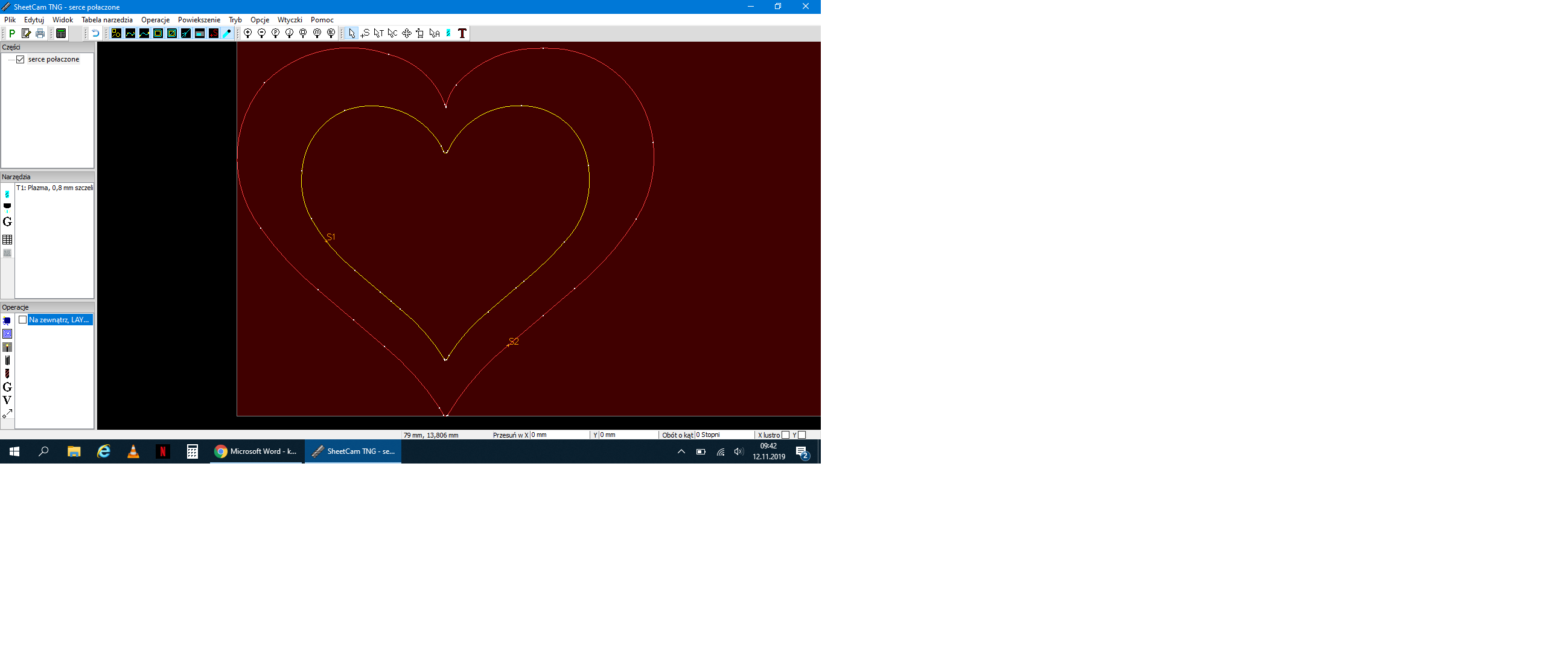Click the blue jet cutting operation icon
The height and width of the screenshot is (647, 1568).
[7, 320]
